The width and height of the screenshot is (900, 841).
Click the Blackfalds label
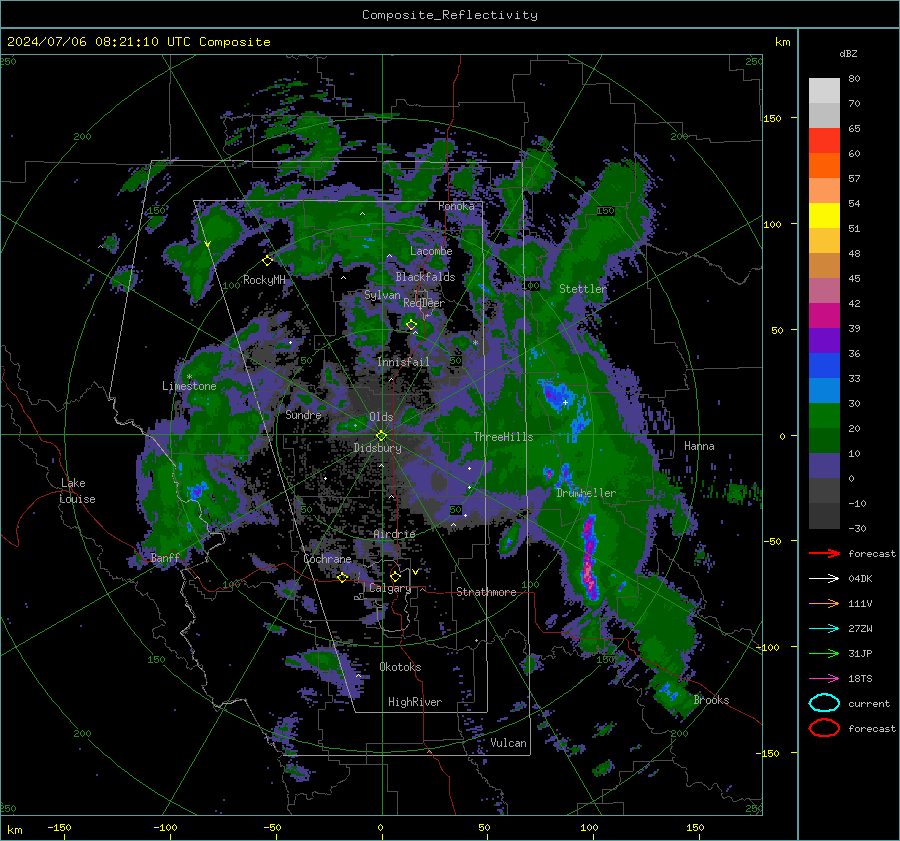point(425,277)
